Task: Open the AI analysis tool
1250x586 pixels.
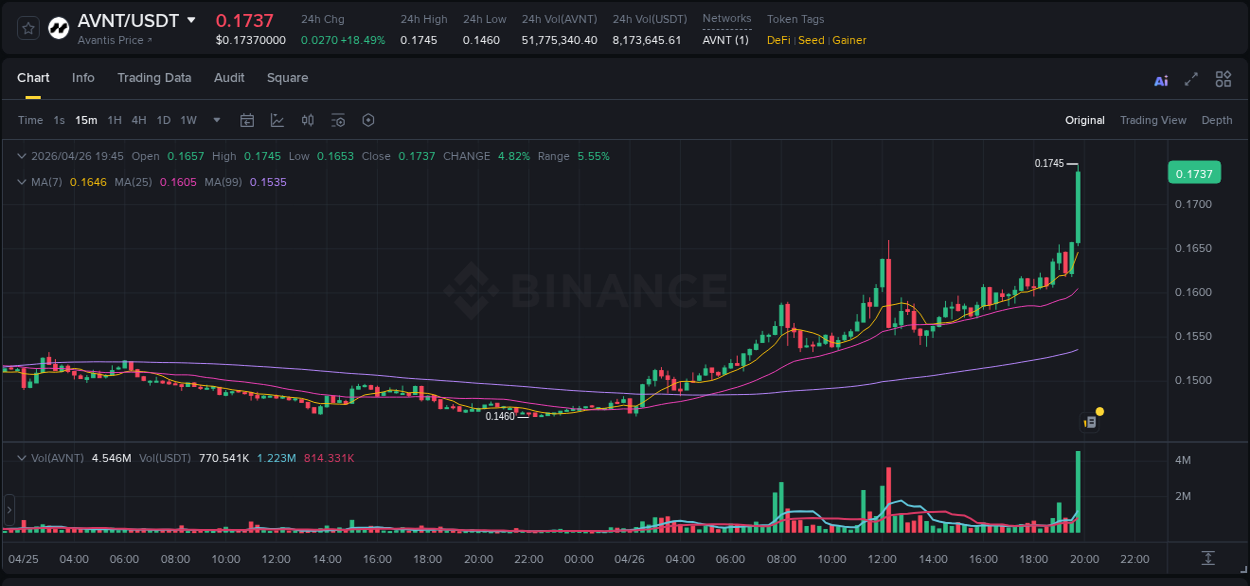Action: click(x=1160, y=79)
